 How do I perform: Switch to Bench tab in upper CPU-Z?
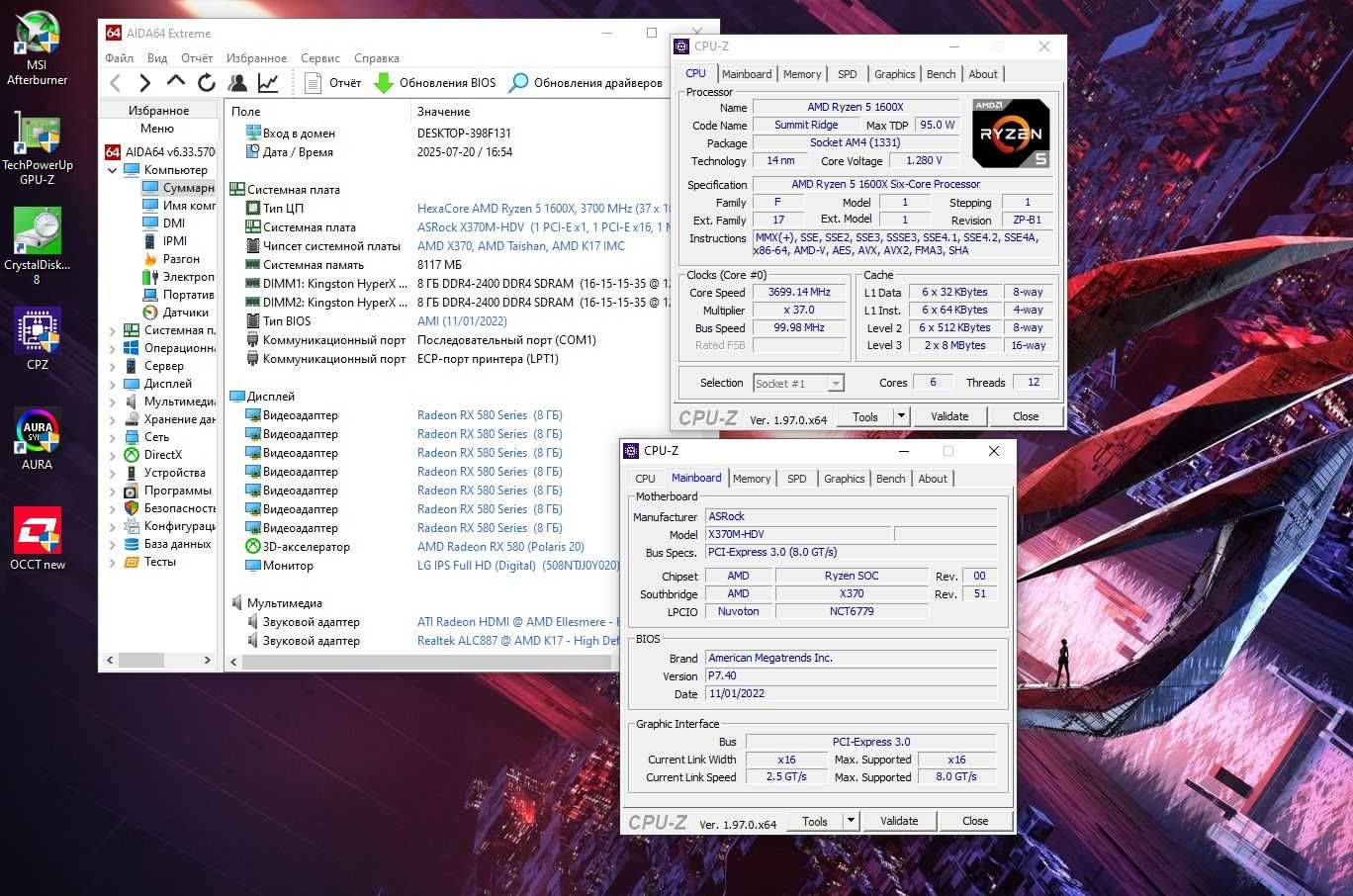(941, 74)
